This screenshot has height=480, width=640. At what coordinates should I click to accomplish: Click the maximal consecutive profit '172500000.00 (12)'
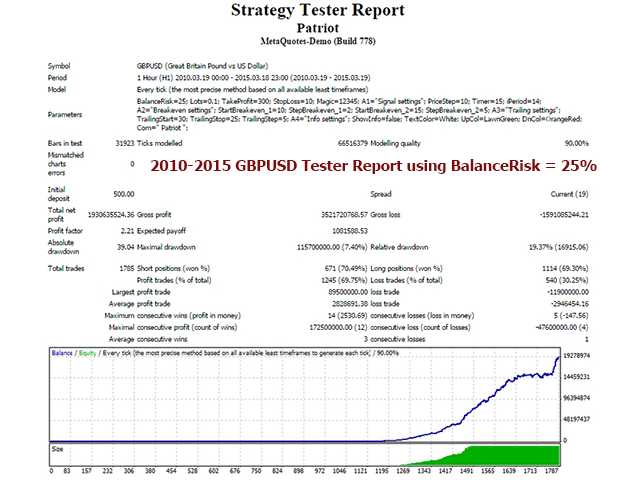pos(339,328)
